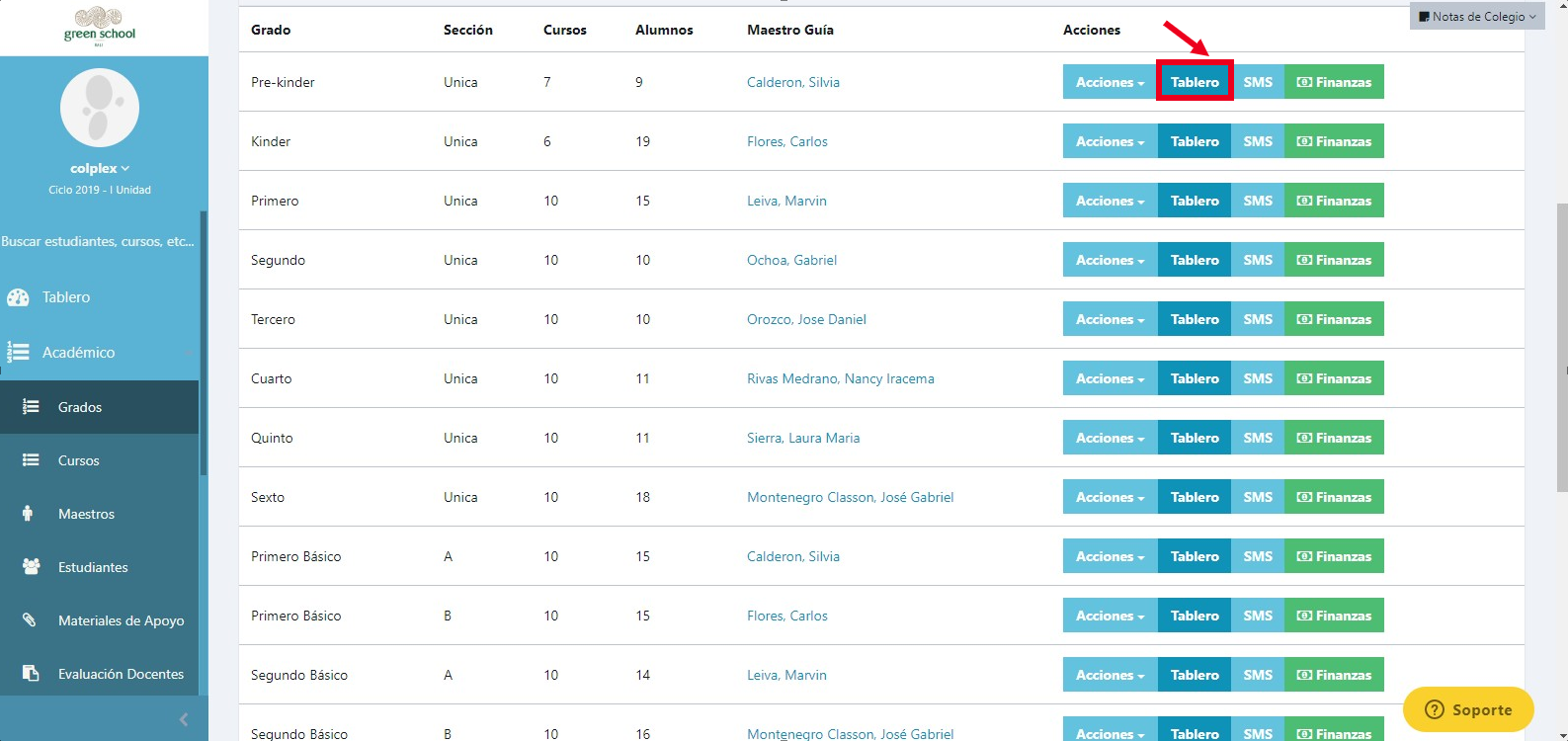1568x741 pixels.
Task: Open teacher link Sierra, Laura Maria
Action: (x=803, y=438)
